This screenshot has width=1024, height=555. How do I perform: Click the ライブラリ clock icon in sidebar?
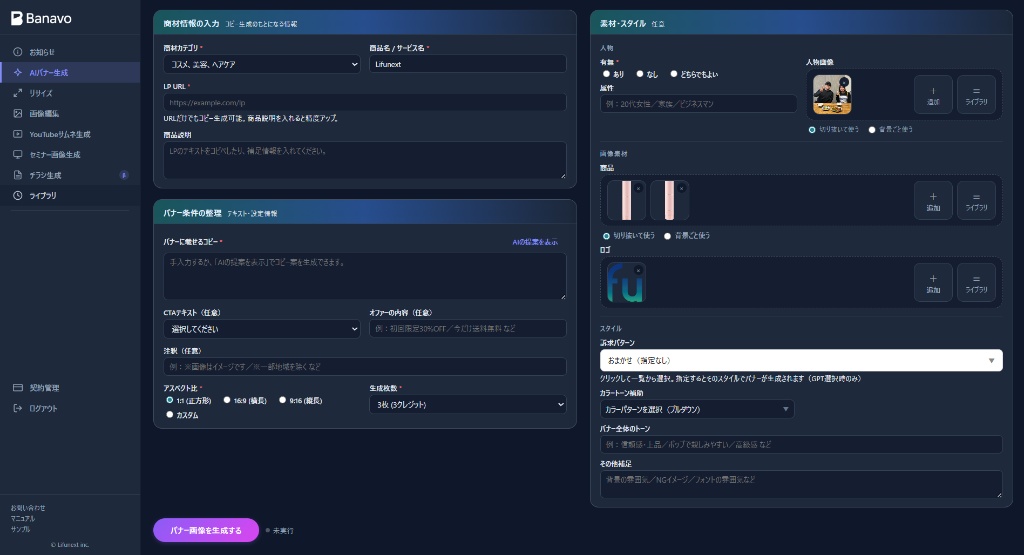tap(18, 195)
